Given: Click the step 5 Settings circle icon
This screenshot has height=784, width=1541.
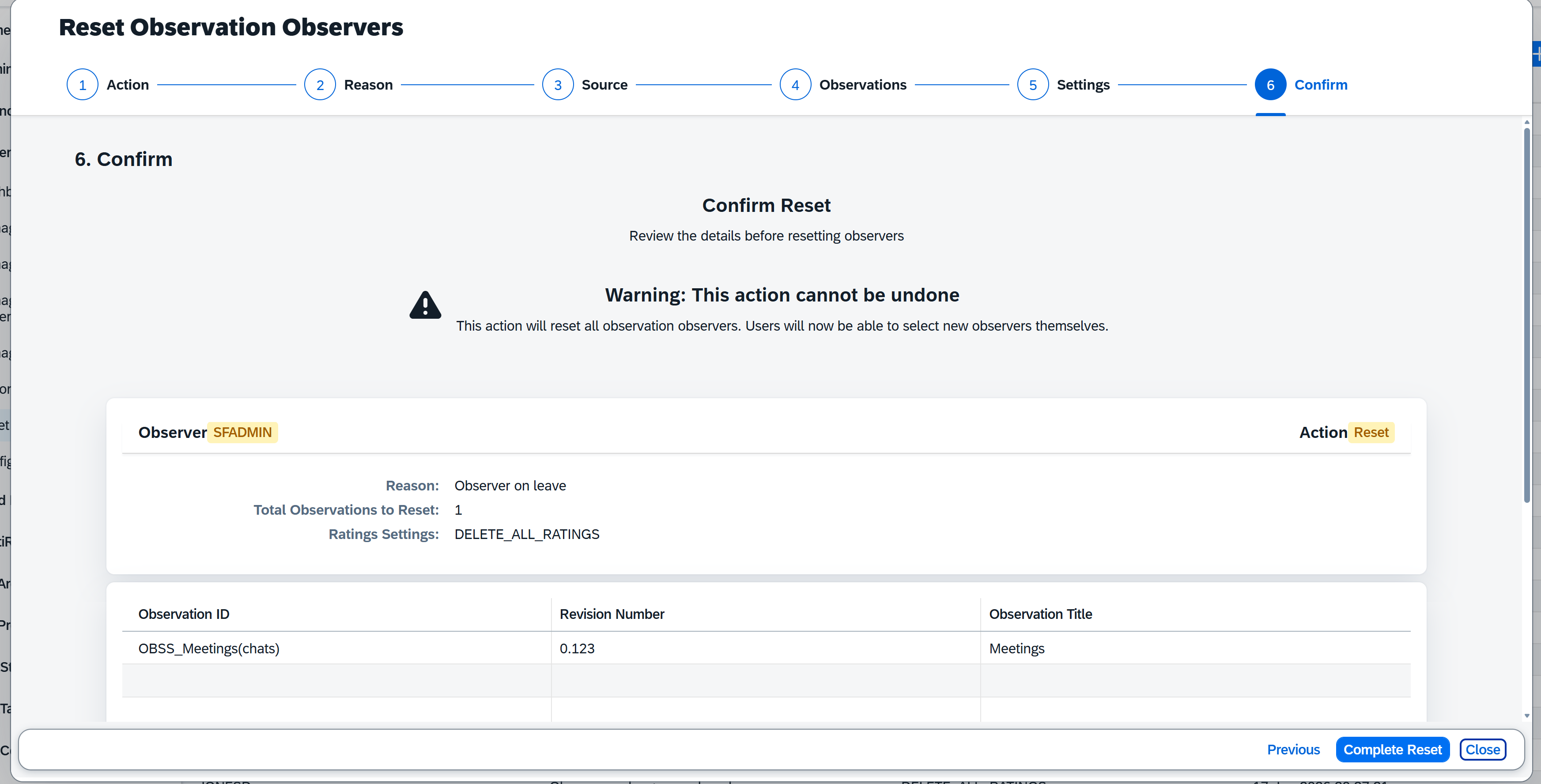Looking at the screenshot, I should (x=1032, y=85).
